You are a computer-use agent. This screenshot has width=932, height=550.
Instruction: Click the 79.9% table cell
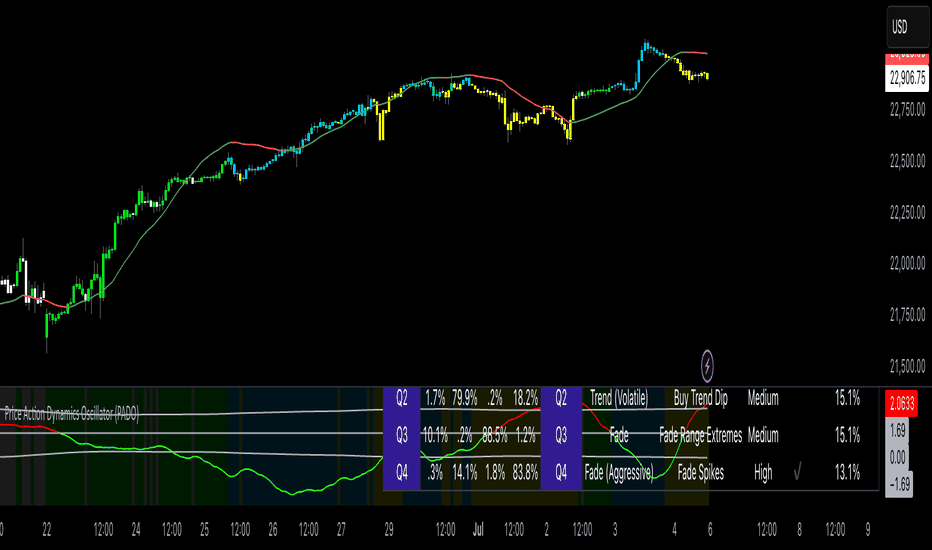pyautogui.click(x=464, y=398)
